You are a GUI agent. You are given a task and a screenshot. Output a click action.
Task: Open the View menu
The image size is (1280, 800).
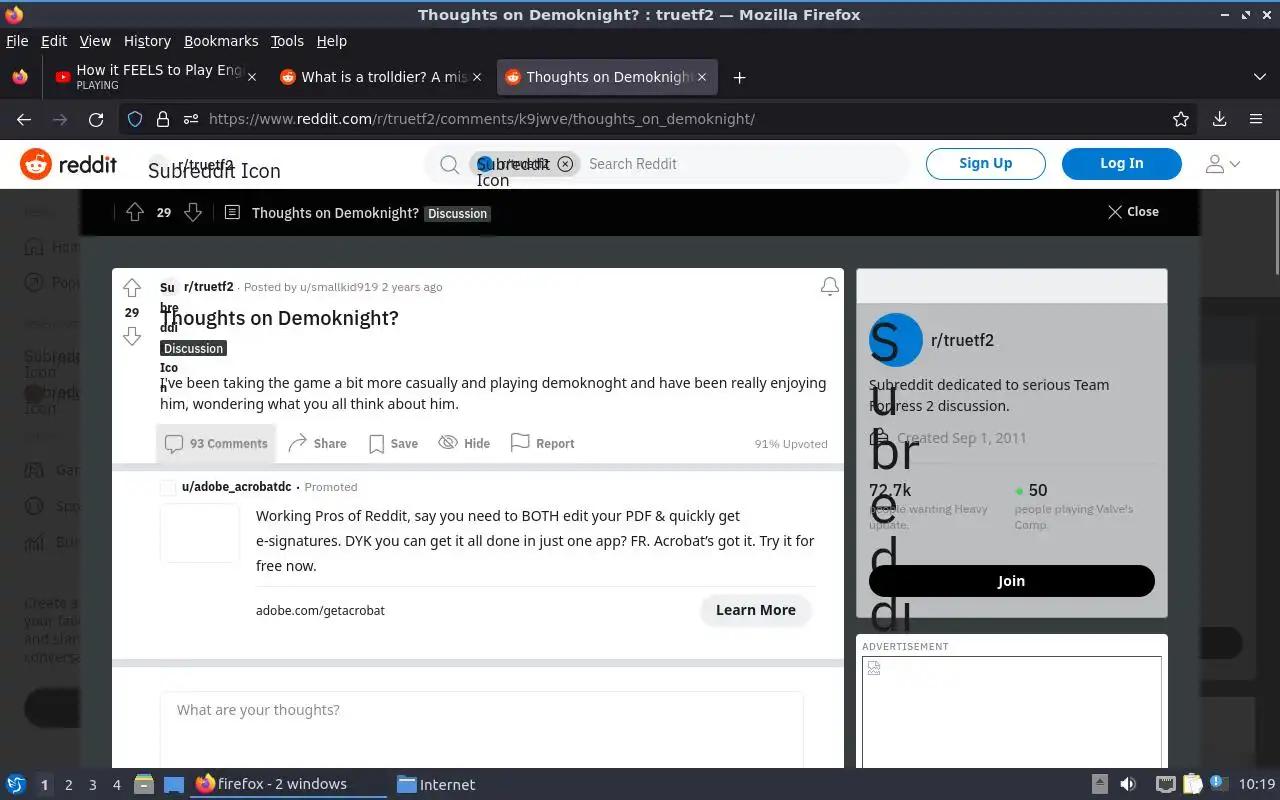coord(95,41)
